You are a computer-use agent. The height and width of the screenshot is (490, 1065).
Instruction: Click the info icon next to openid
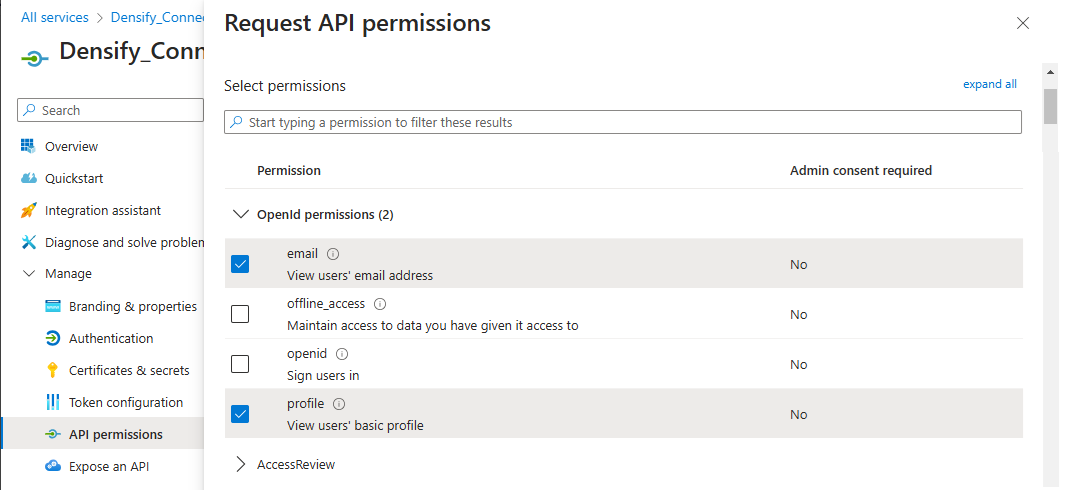pyautogui.click(x=342, y=354)
